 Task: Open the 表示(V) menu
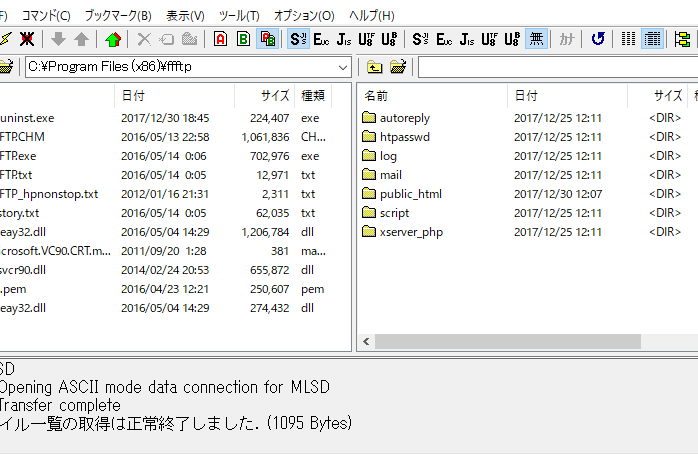click(185, 15)
